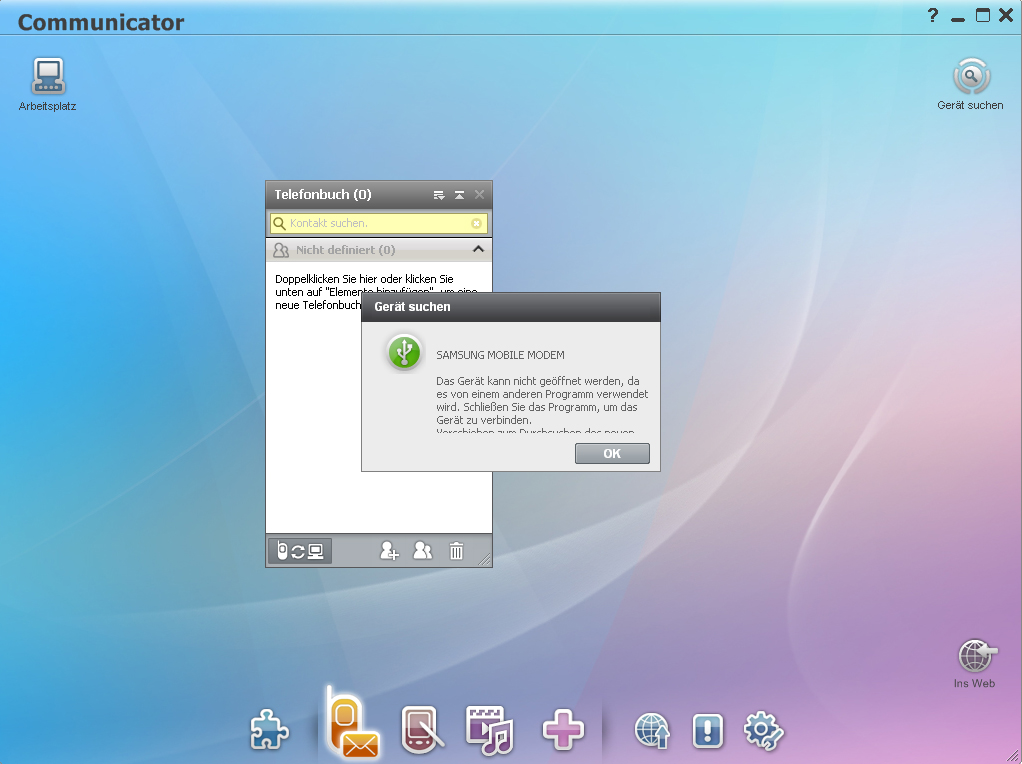Minimize the Communicator window

[x=957, y=20]
